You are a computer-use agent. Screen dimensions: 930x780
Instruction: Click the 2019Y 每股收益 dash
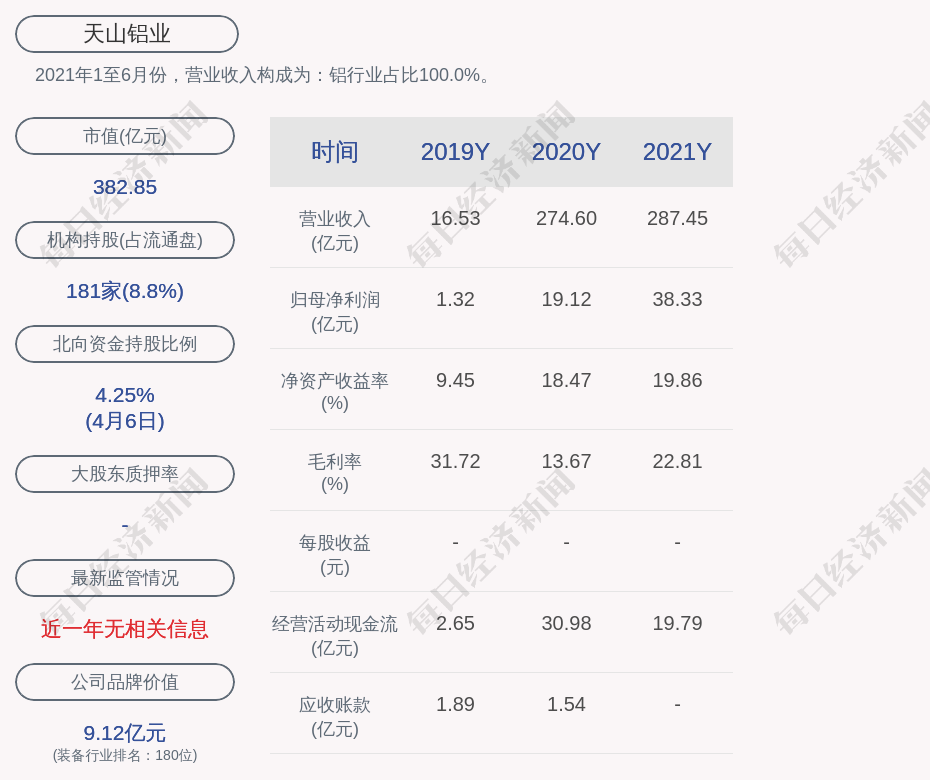tap(456, 542)
